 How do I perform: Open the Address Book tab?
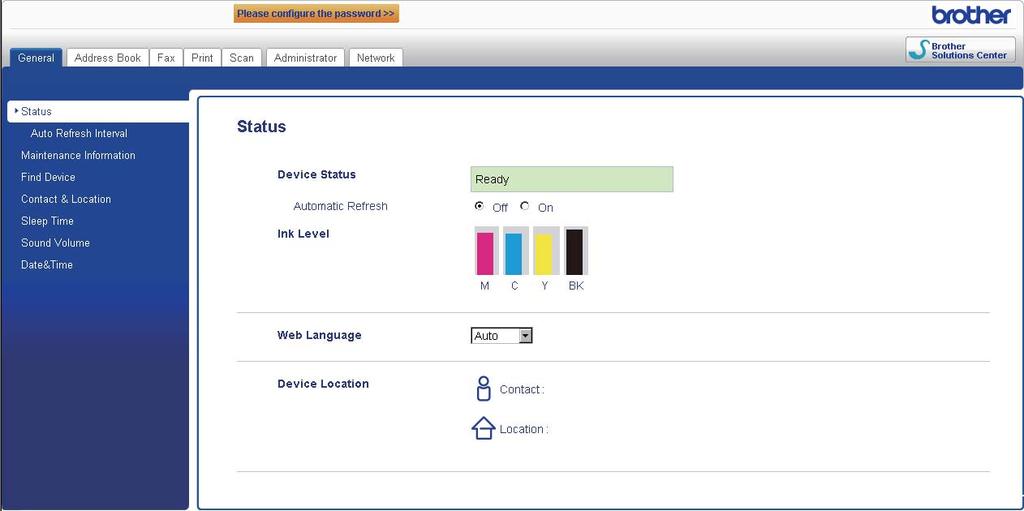(108, 58)
